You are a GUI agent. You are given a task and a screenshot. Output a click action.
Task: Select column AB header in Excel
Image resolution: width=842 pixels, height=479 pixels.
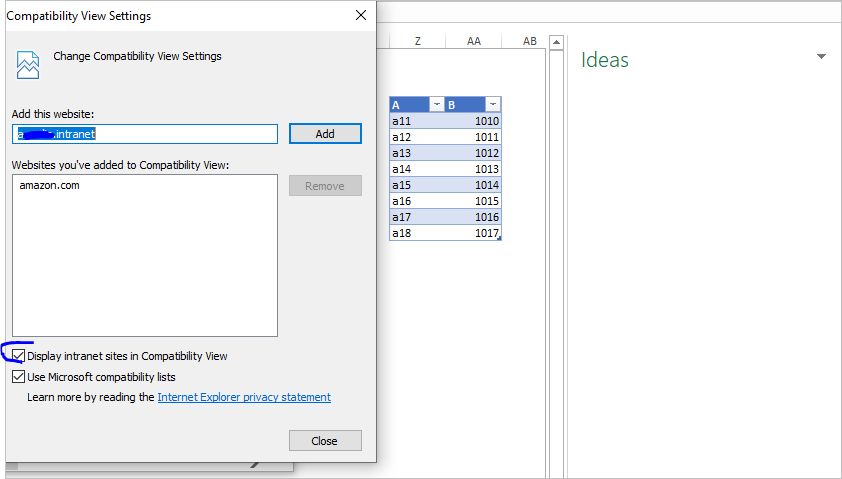pos(529,41)
